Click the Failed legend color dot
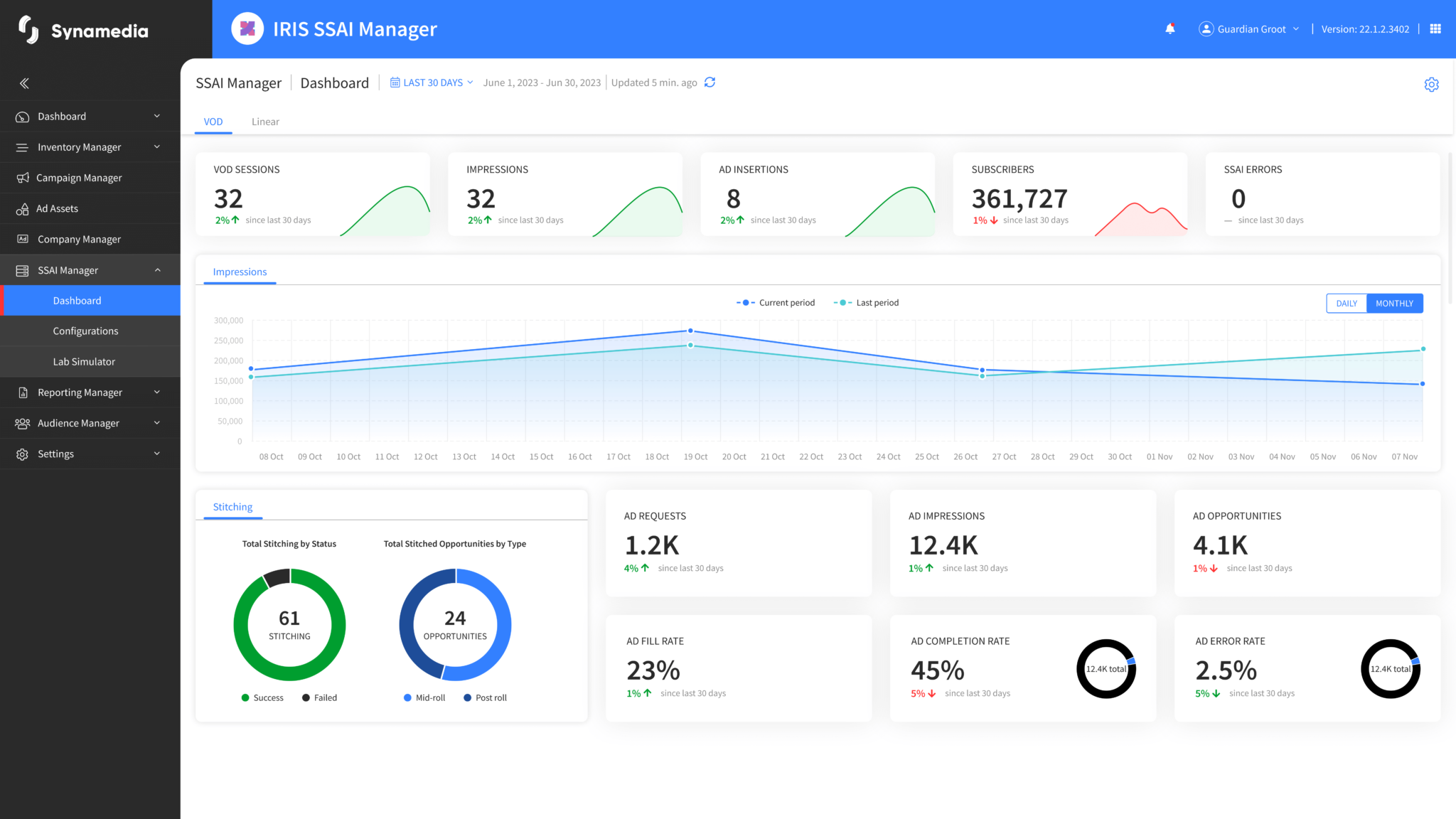 coord(306,698)
